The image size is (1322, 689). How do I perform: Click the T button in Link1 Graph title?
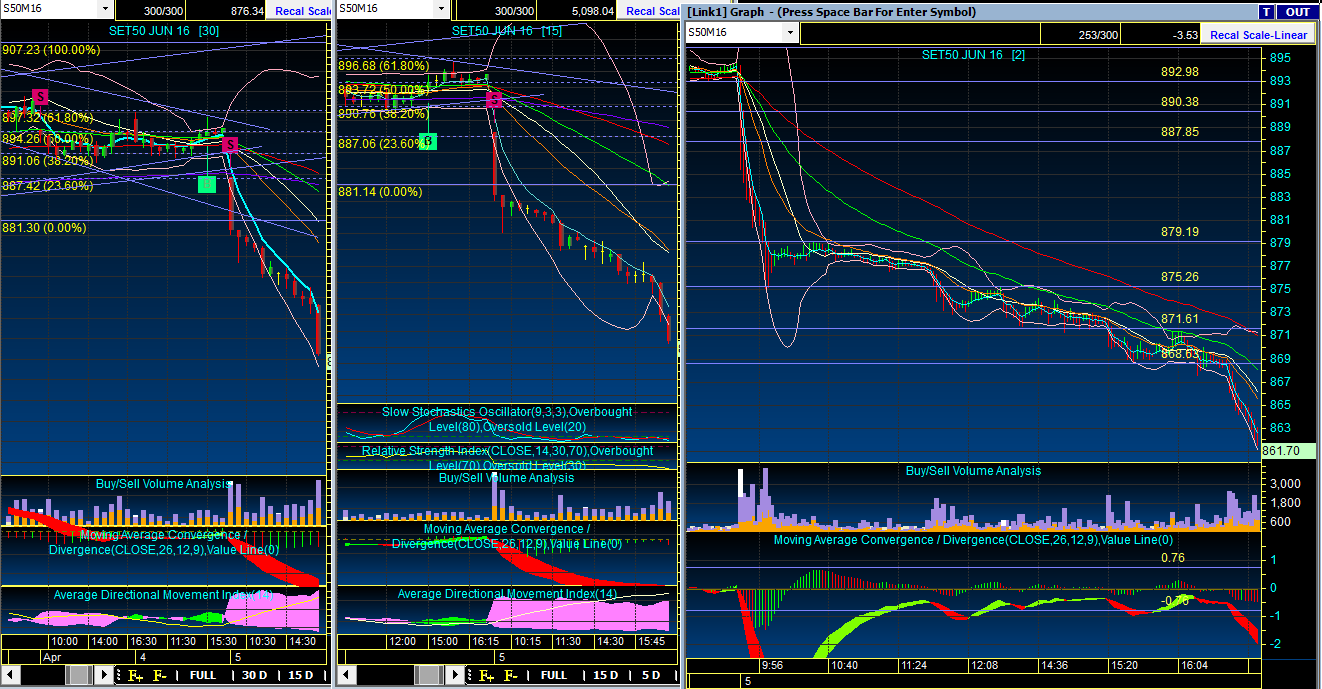point(1266,12)
